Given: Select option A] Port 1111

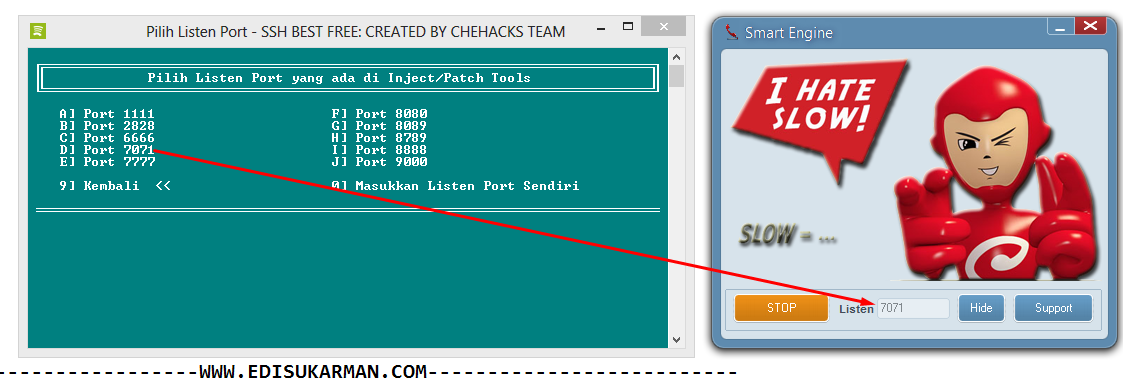Looking at the screenshot, I should (x=107, y=114).
